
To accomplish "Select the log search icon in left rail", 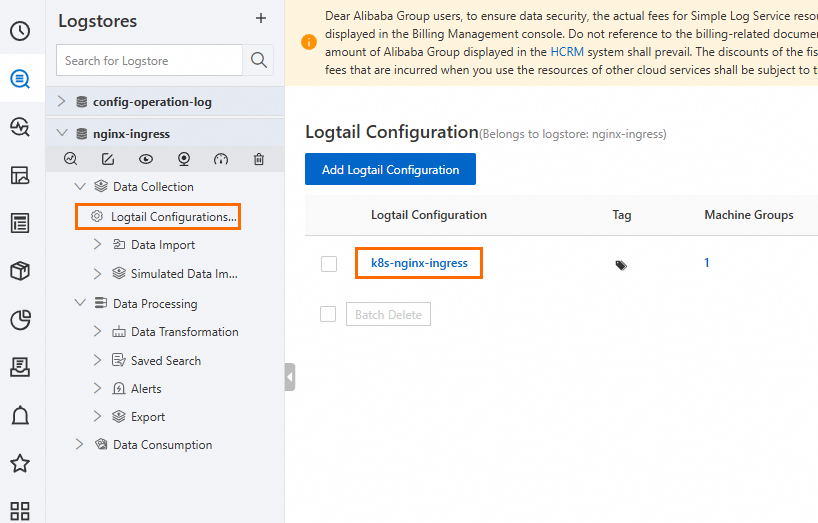I will coord(20,79).
